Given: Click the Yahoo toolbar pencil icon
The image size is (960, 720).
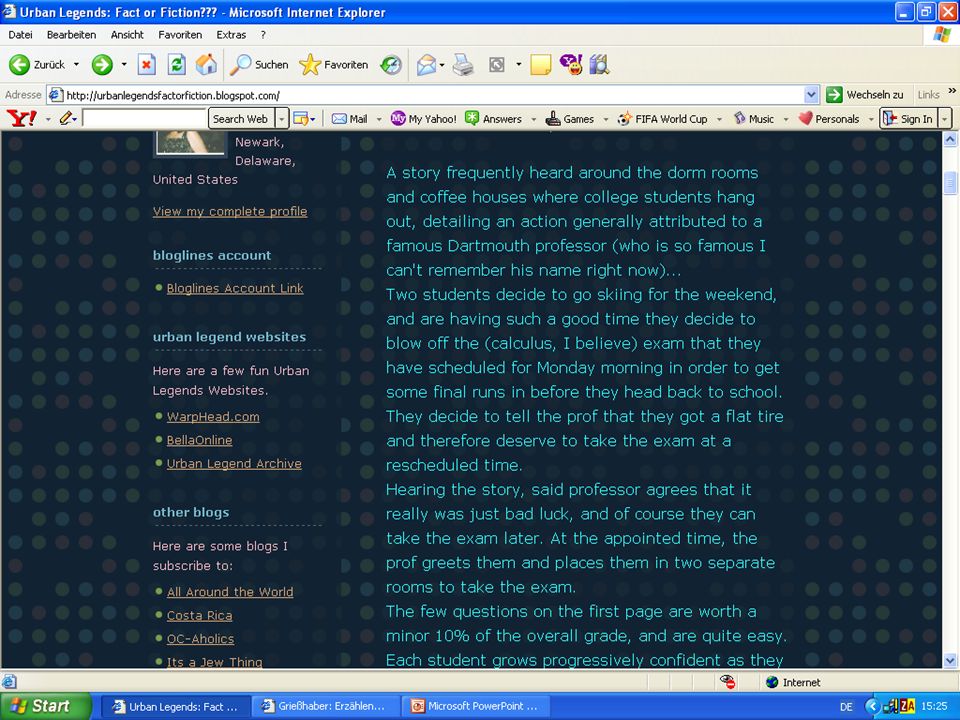Looking at the screenshot, I should click(x=66, y=119).
